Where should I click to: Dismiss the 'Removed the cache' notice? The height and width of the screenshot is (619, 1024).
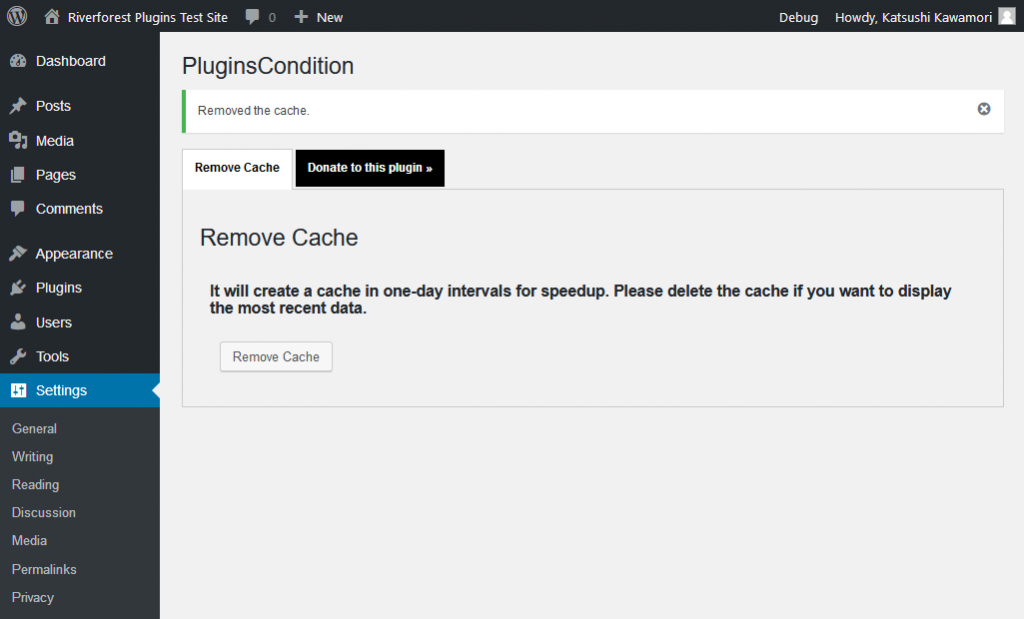[x=984, y=109]
